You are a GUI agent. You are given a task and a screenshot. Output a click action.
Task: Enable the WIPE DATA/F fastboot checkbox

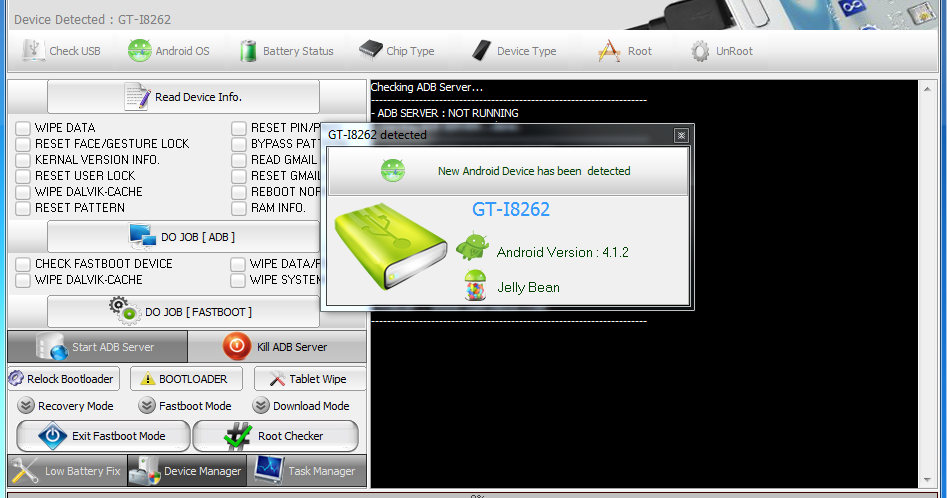pyautogui.click(x=238, y=264)
